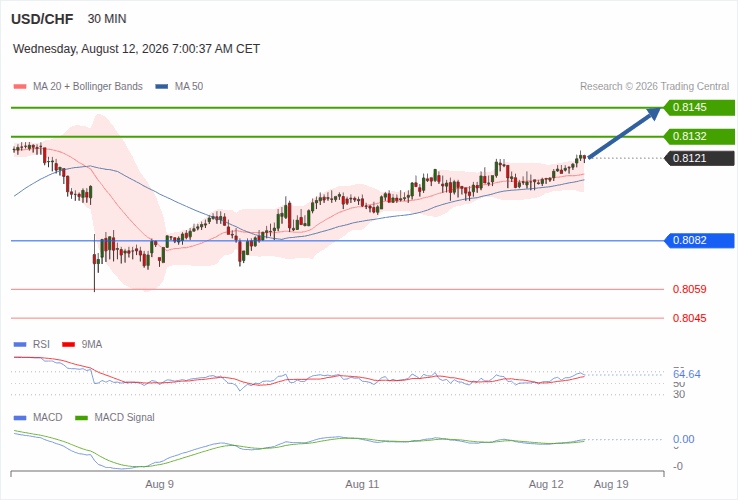Click the 0.8132 green resistance price tag
Viewport: 738px width, 500px height.
(x=699, y=137)
